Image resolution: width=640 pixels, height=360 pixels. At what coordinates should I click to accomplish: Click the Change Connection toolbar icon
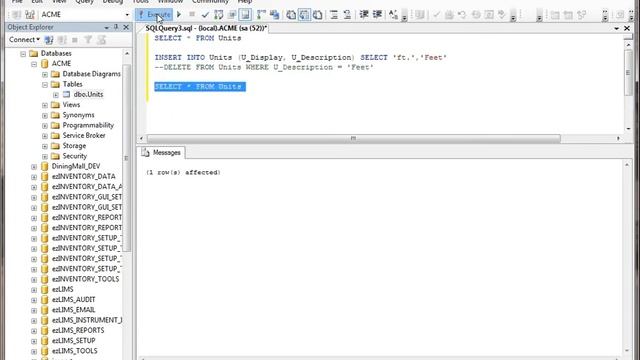click(30, 15)
